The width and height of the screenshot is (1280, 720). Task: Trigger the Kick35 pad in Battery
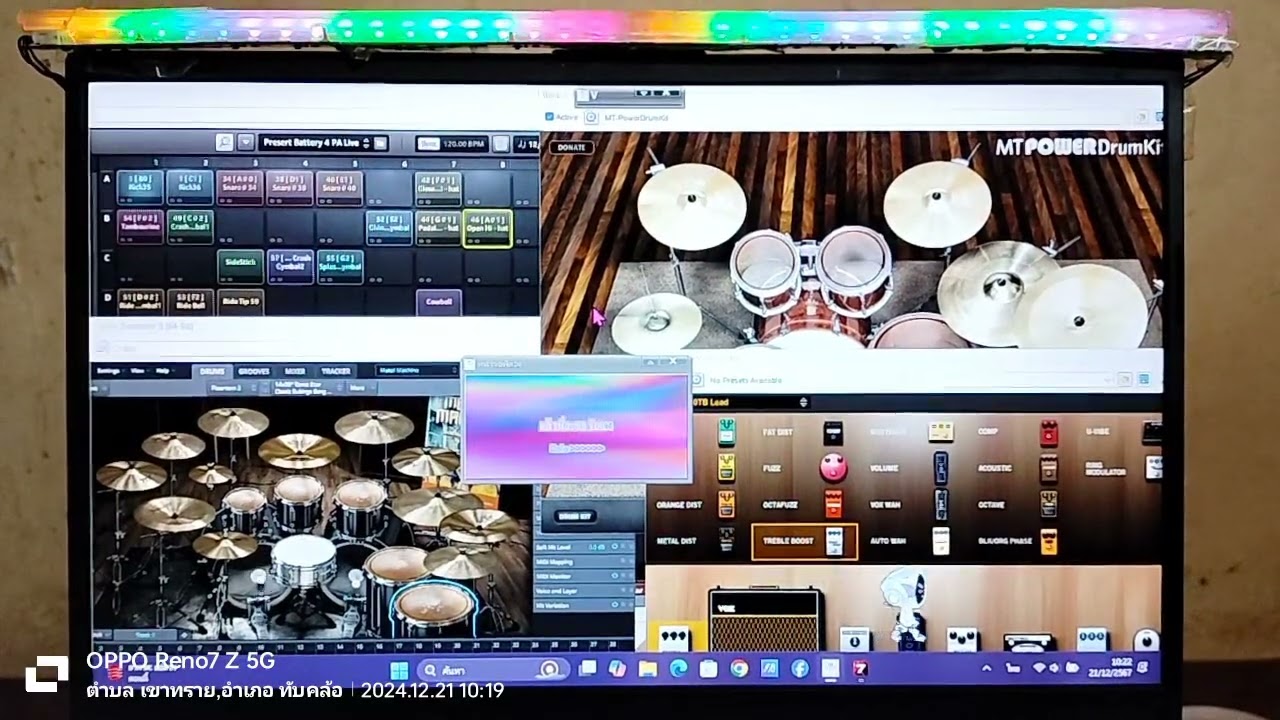pos(140,186)
